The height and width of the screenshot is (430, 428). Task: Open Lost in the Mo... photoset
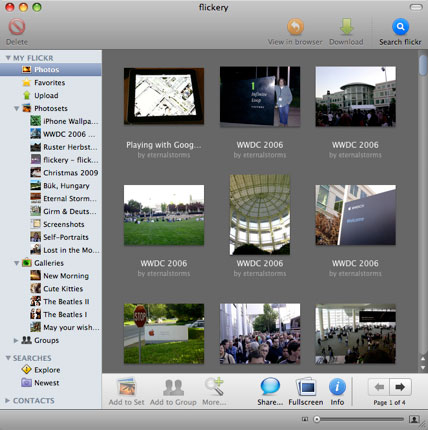pyautogui.click(x=51, y=250)
